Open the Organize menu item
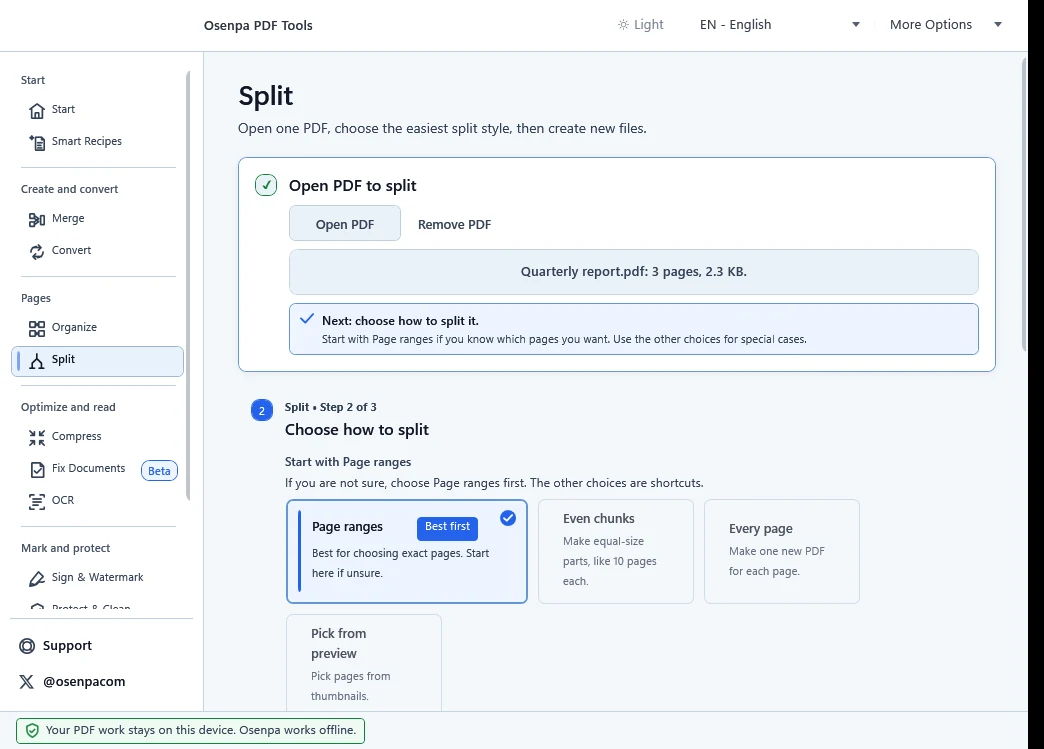Viewport: 1044px width, 749px height. [x=97, y=328]
